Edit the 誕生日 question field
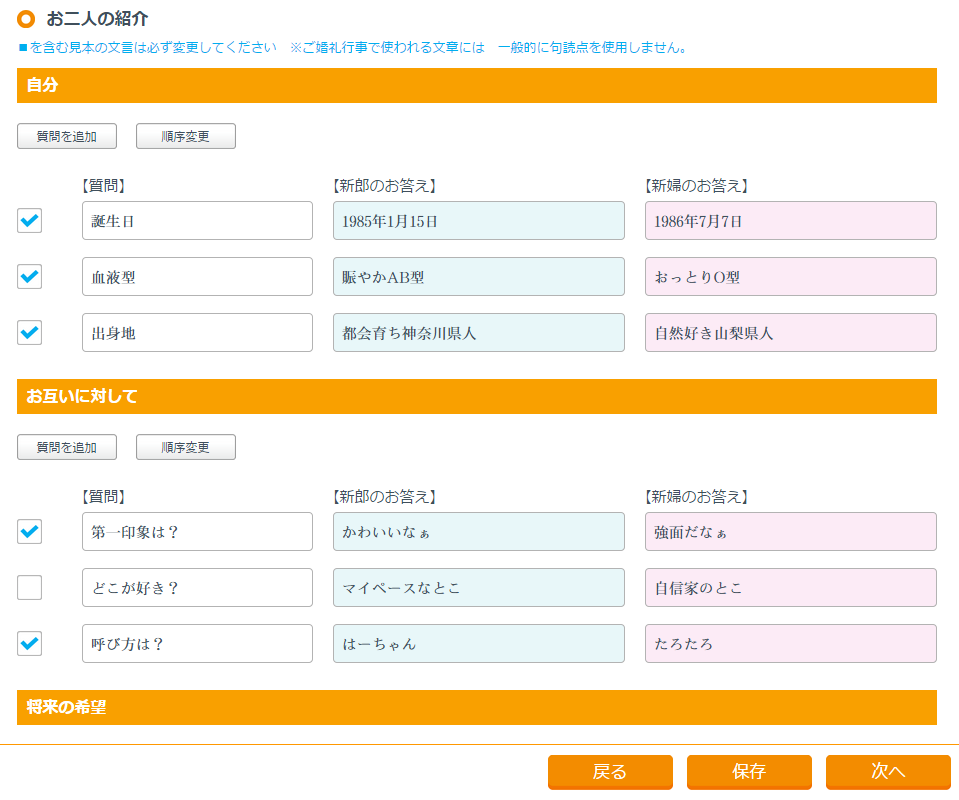The height and width of the screenshot is (800, 959). pos(197,221)
